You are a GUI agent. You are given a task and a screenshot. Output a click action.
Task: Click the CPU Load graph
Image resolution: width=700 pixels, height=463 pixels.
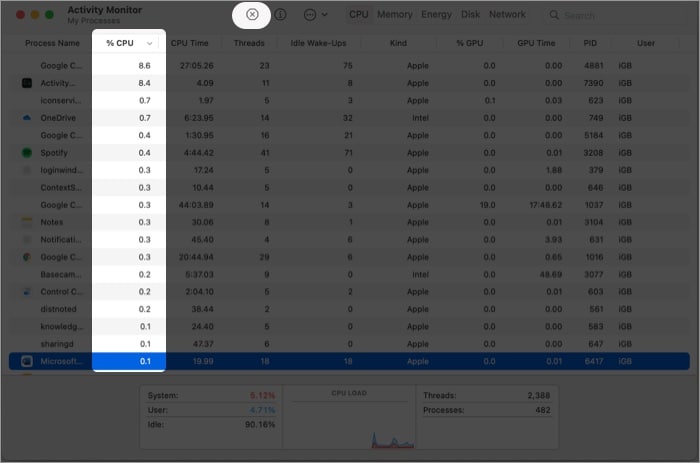pos(349,422)
